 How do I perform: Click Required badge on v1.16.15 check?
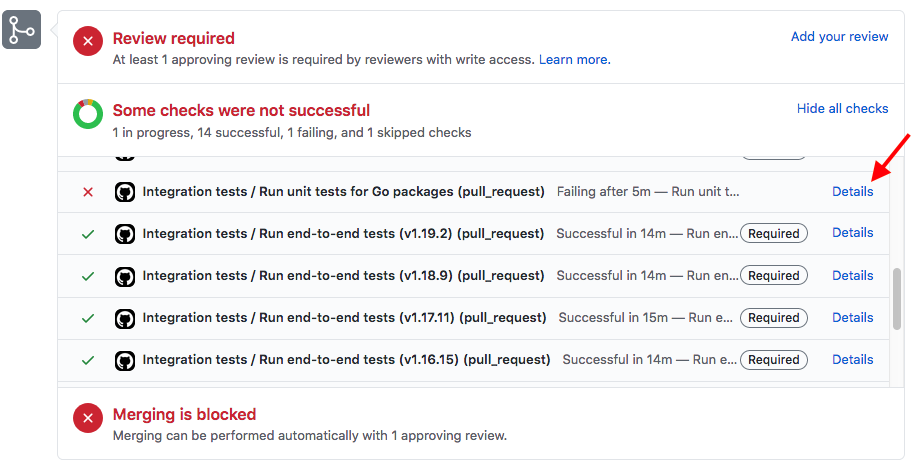(773, 360)
